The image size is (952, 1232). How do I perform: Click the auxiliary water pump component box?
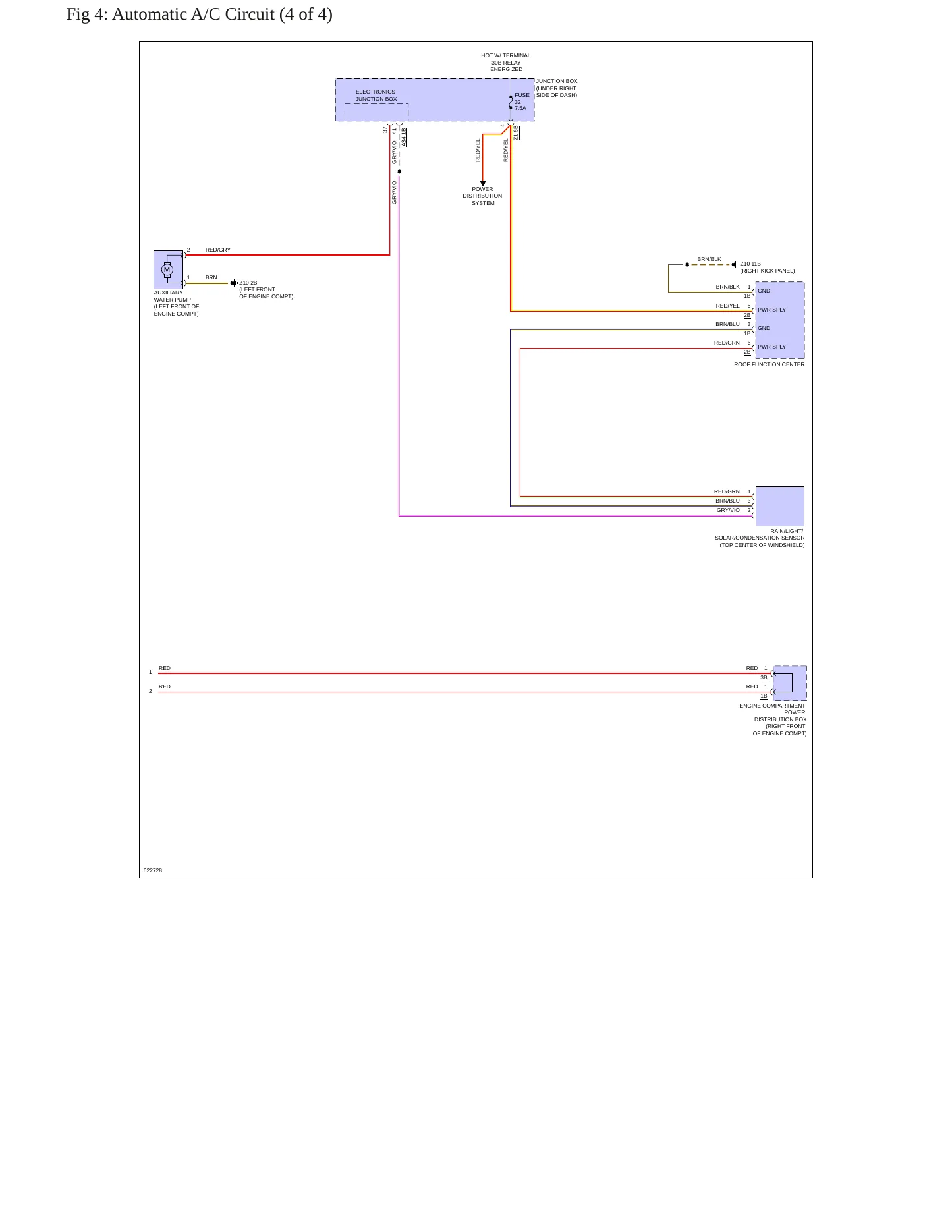(x=169, y=269)
